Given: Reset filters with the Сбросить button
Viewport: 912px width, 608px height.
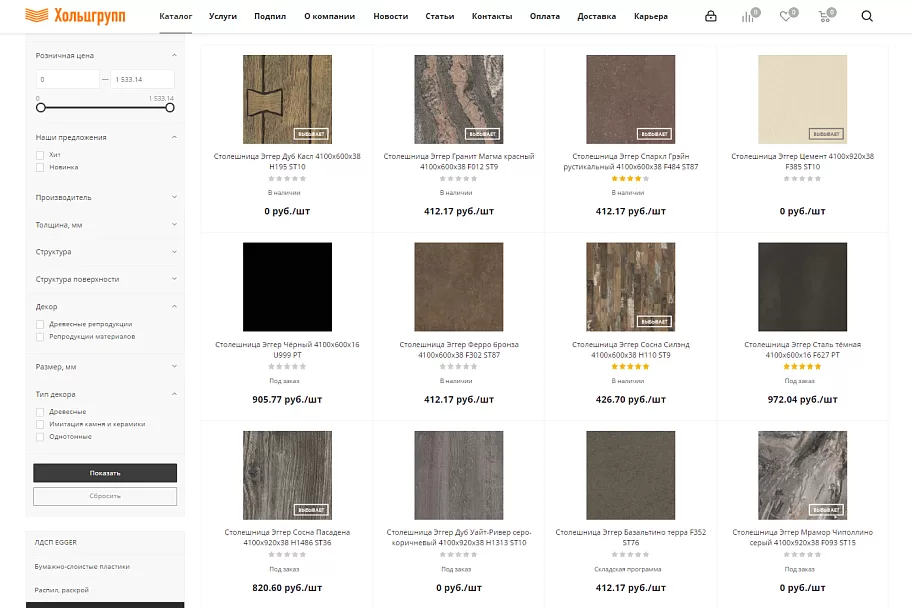Looking at the screenshot, I should click(105, 496).
